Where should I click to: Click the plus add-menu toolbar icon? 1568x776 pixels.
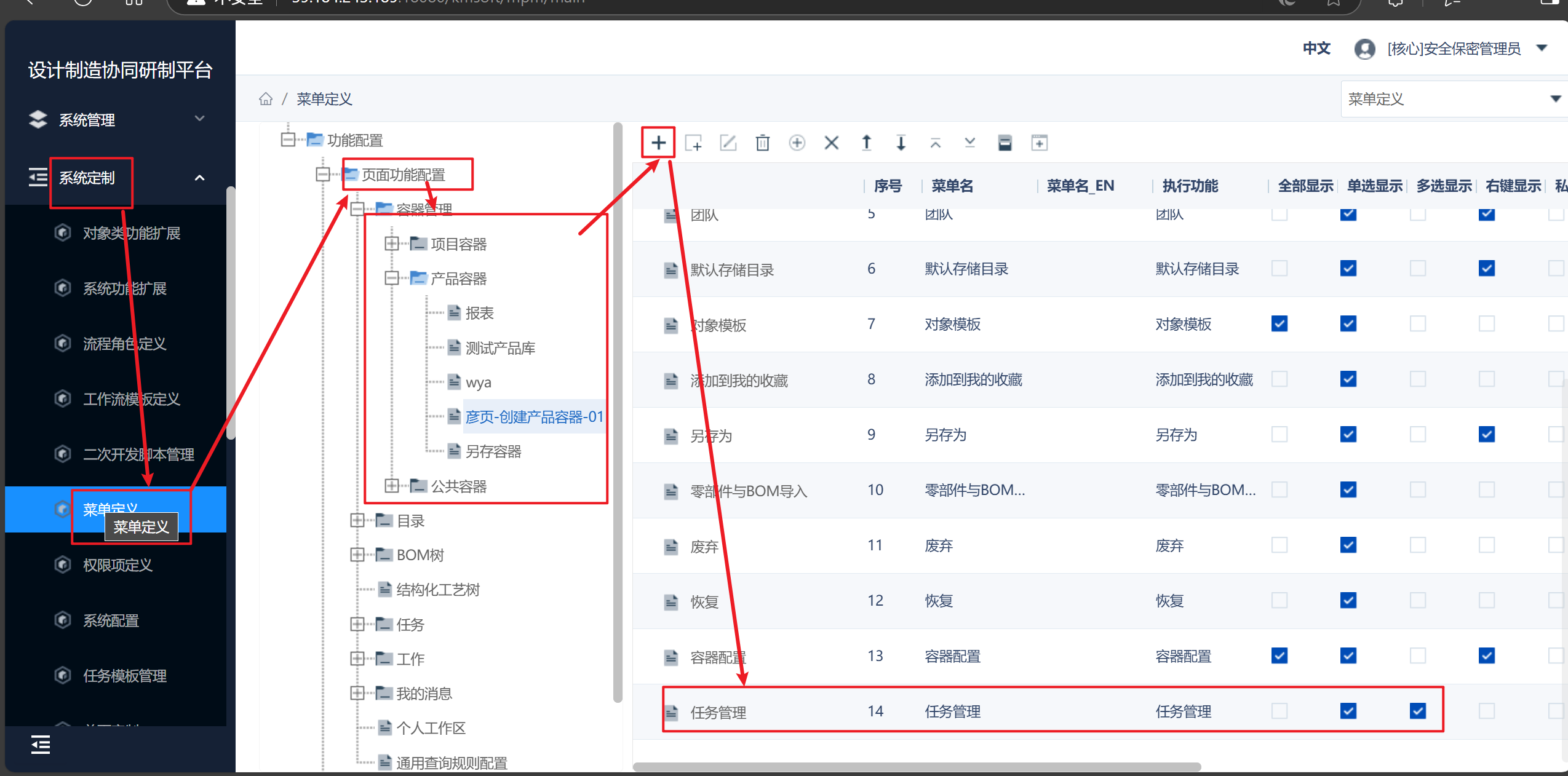tap(658, 143)
